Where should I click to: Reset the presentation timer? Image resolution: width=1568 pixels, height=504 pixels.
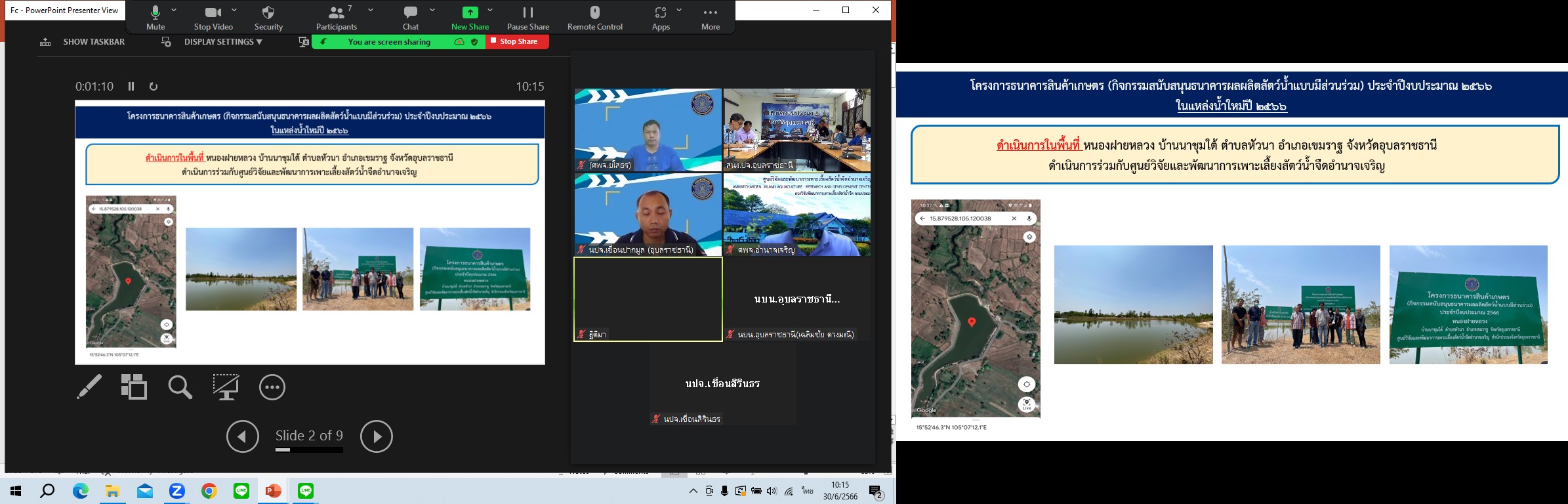154,87
